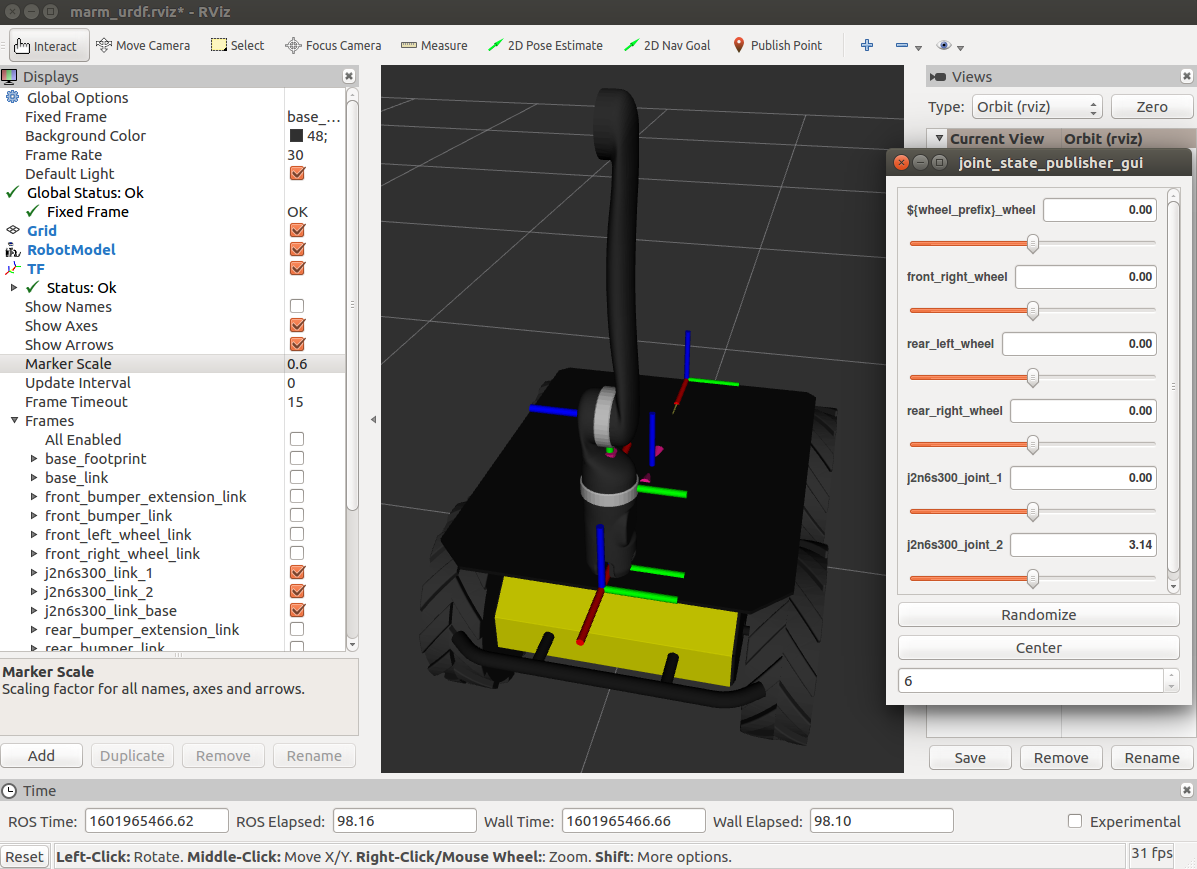Image resolution: width=1197 pixels, height=869 pixels.
Task: Toggle Show Axes checkbox
Action: 298,325
